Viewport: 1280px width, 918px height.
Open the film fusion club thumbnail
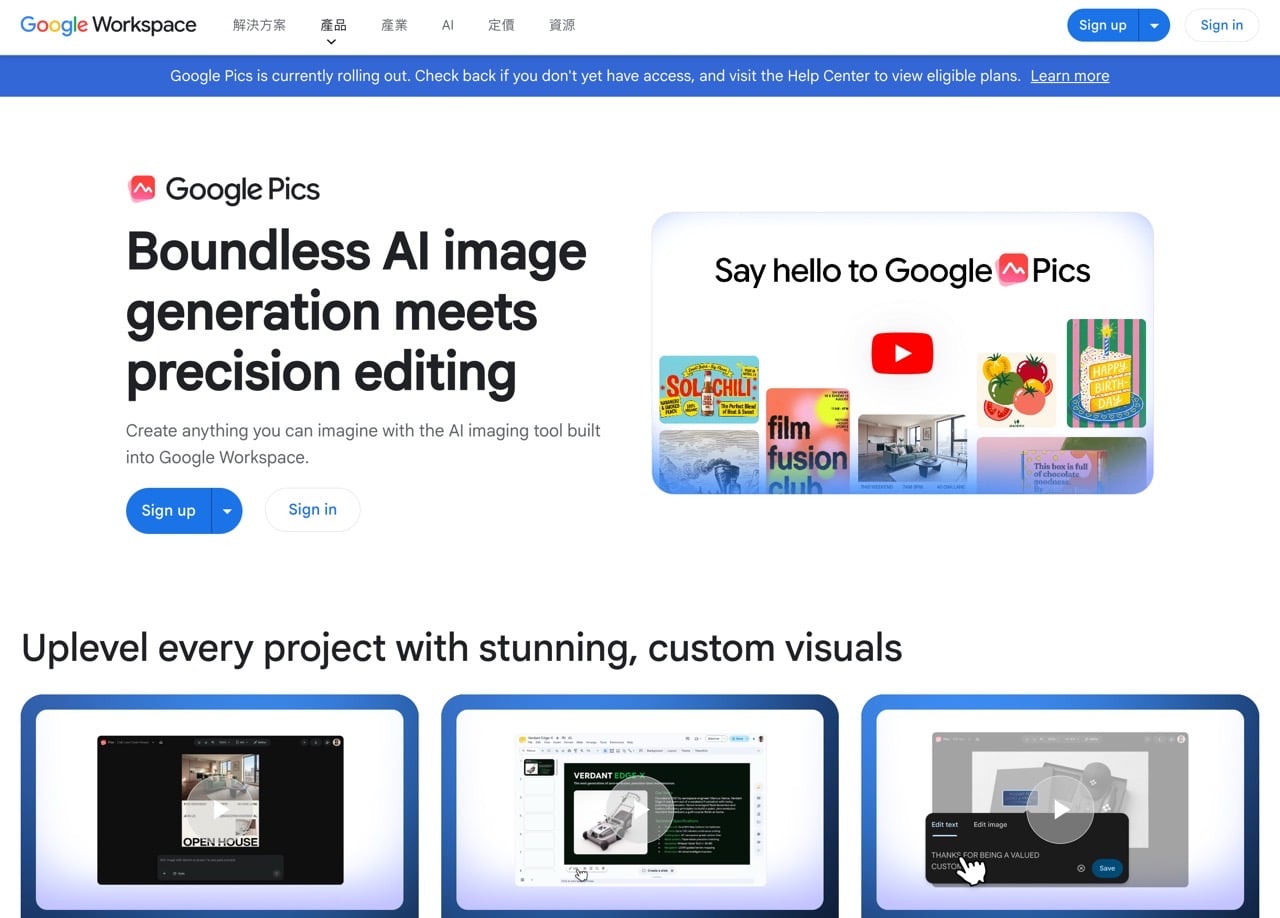[808, 441]
